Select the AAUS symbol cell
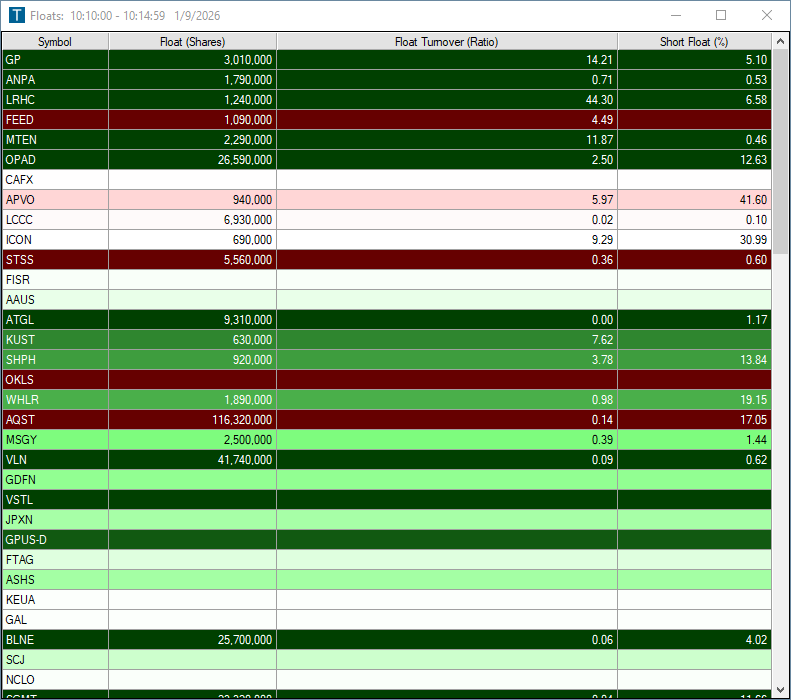 click(55, 300)
